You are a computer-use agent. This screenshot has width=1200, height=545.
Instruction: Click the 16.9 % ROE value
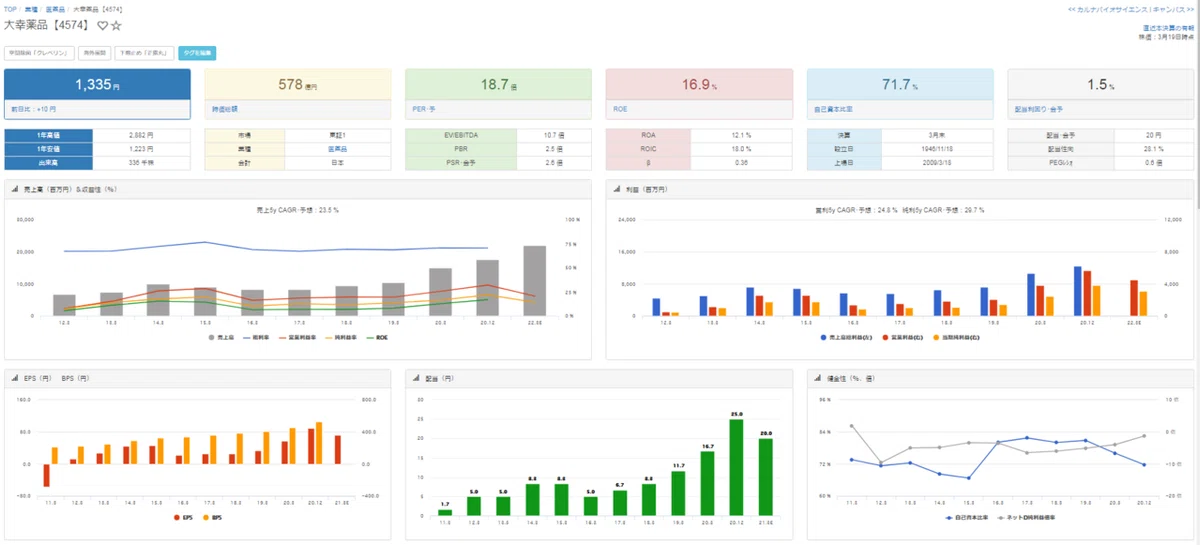(700, 85)
